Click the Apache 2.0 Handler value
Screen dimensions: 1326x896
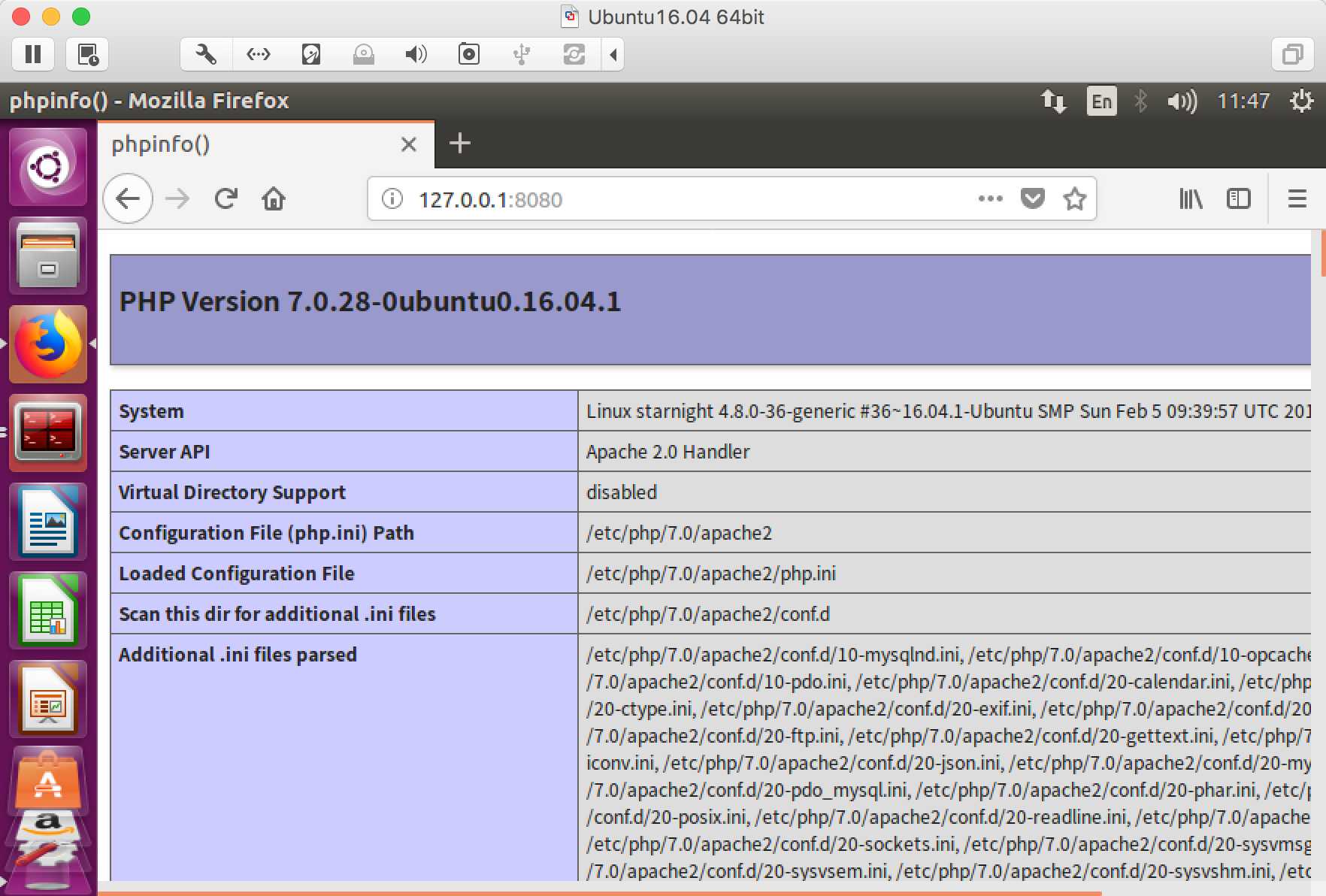[x=668, y=452]
